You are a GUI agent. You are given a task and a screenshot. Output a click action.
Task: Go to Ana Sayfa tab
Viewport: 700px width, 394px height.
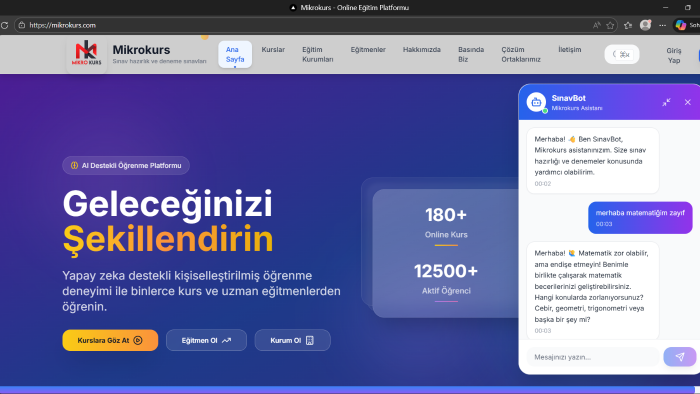coord(235,54)
